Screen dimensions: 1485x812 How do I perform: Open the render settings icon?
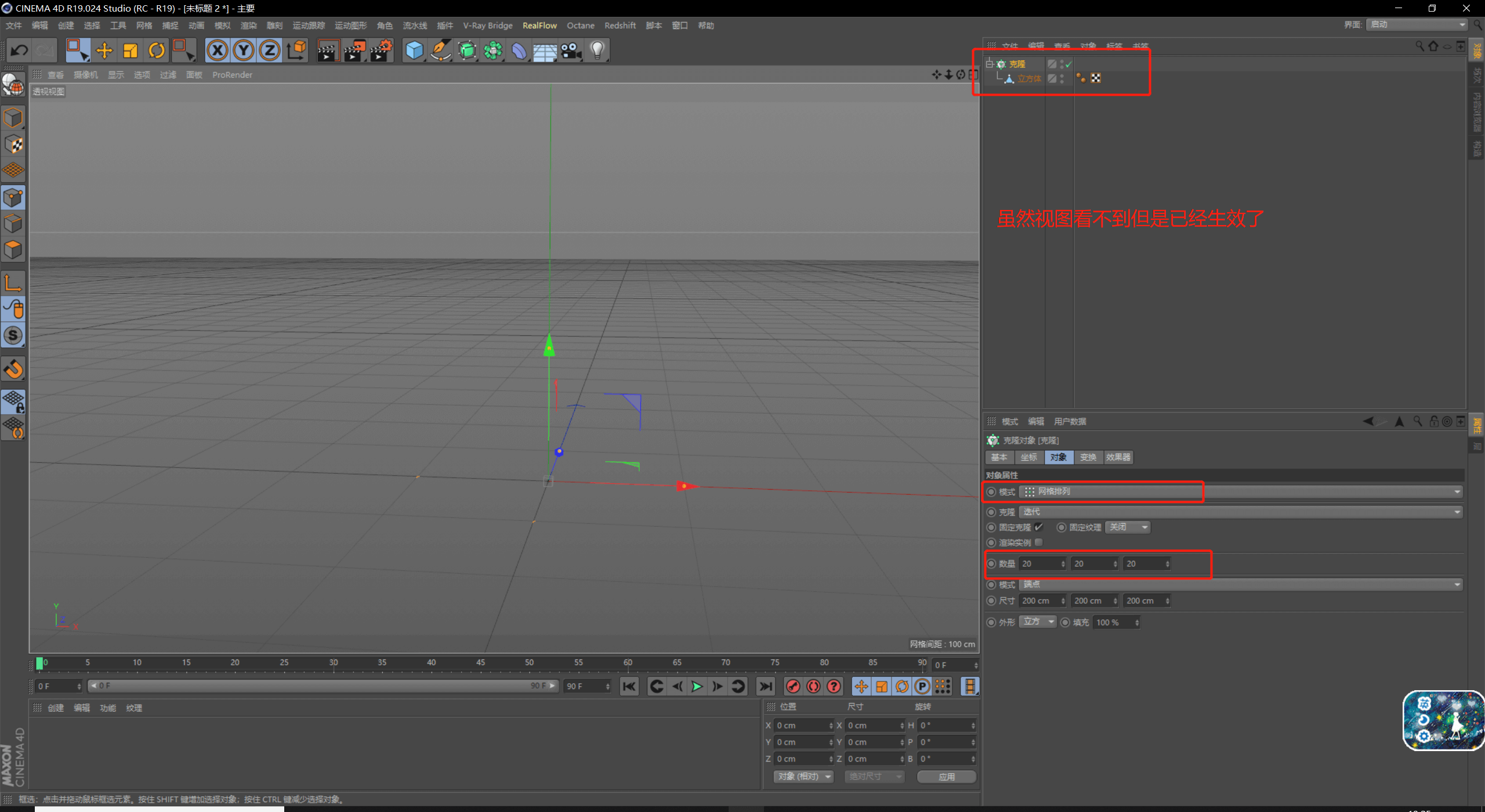tap(381, 50)
